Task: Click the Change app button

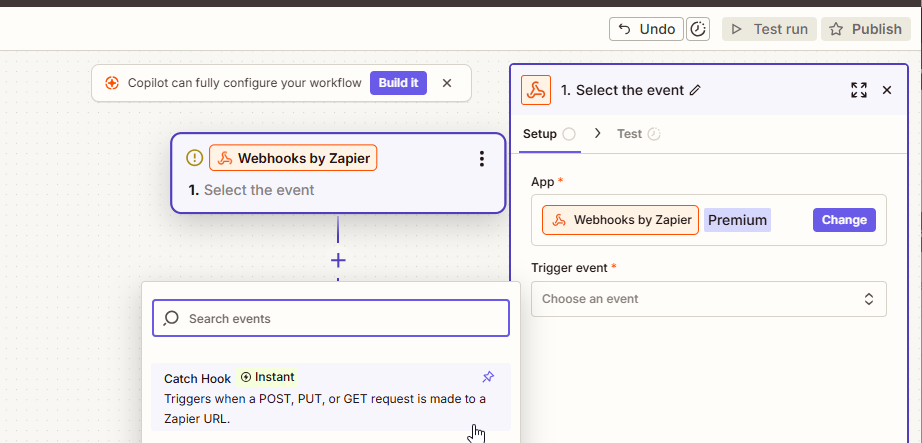Action: (843, 220)
